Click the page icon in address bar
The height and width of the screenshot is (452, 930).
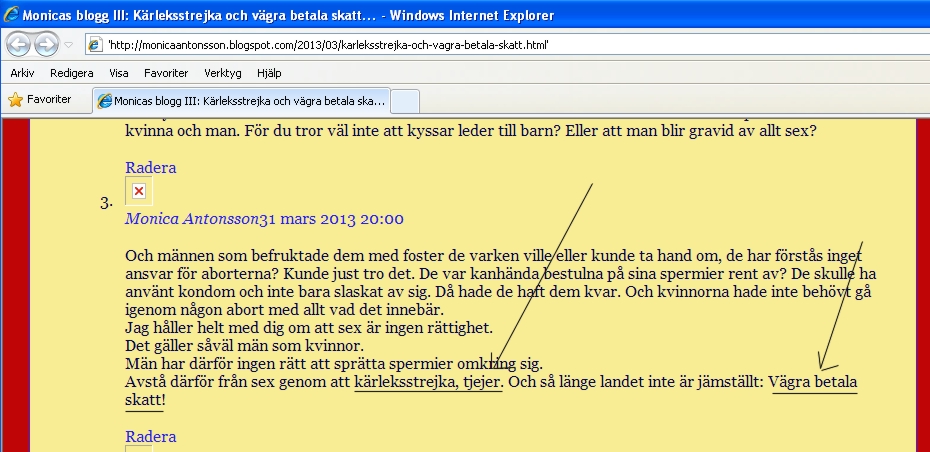(x=96, y=45)
